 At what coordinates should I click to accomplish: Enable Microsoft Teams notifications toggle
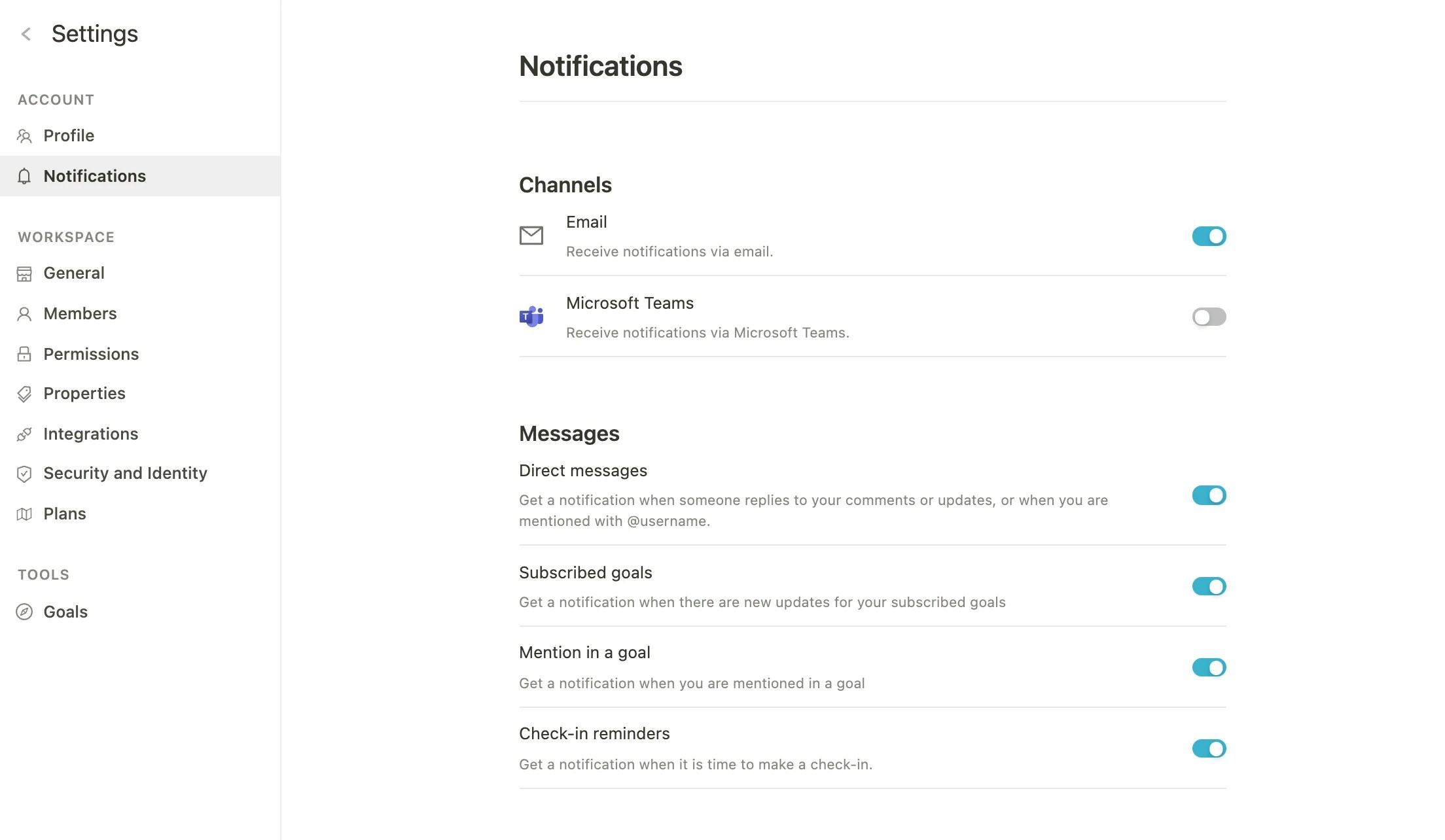(1208, 317)
